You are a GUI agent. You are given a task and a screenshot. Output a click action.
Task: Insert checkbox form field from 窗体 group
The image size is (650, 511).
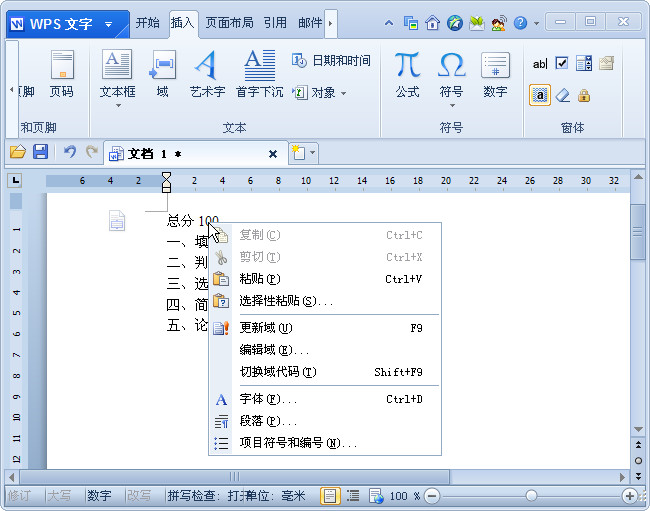562,63
